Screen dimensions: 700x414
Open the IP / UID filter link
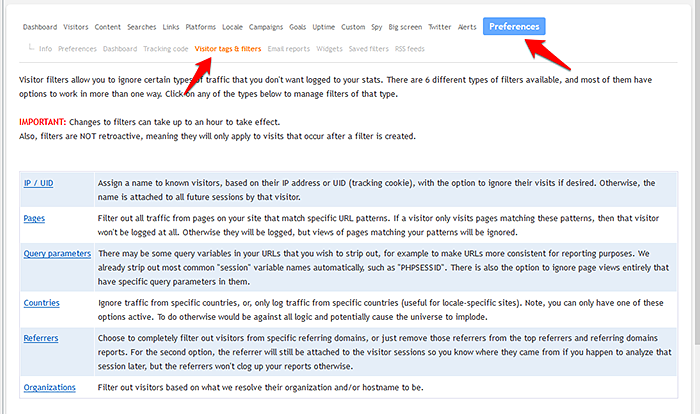[39, 183]
